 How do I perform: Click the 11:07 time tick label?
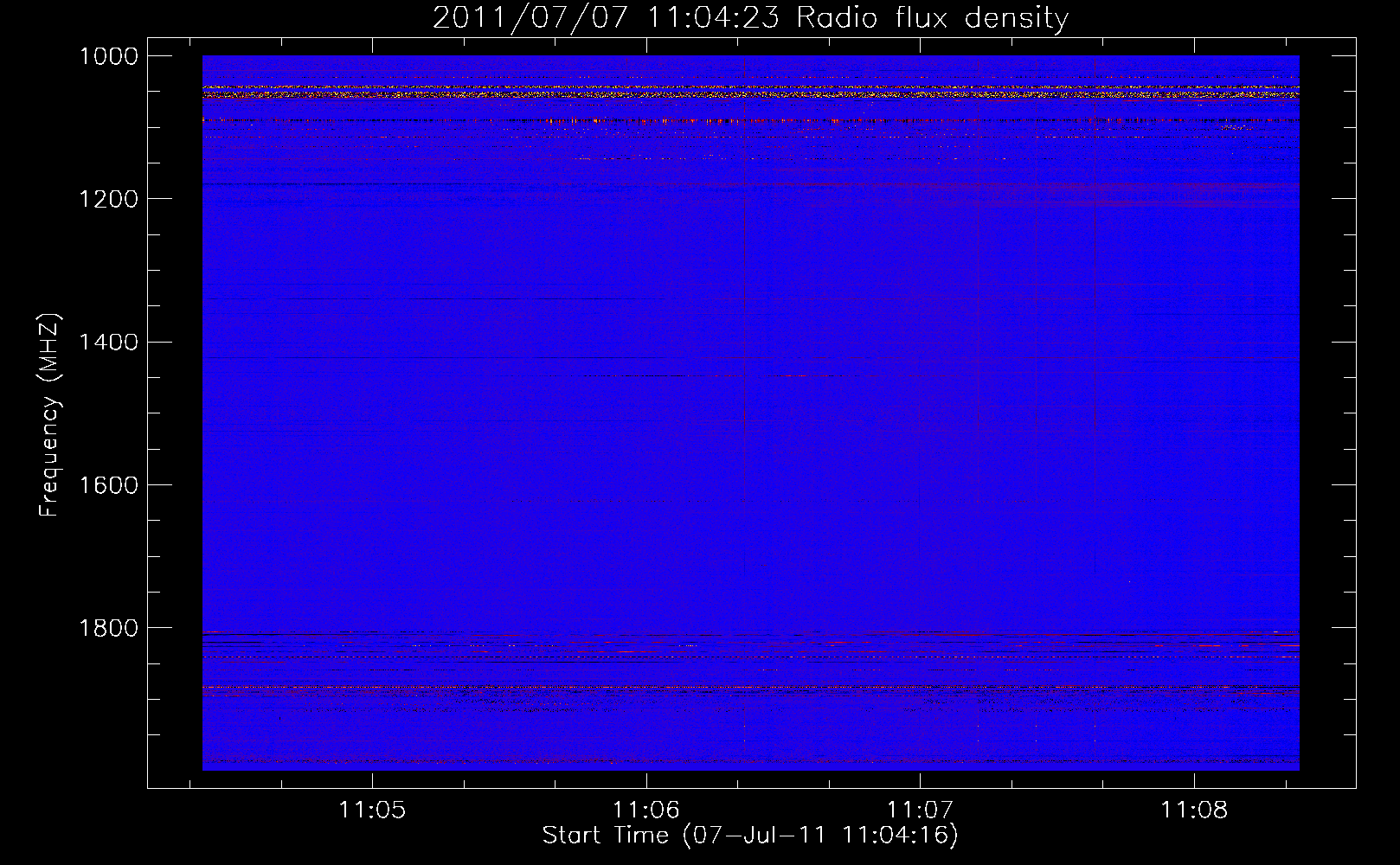click(x=920, y=811)
